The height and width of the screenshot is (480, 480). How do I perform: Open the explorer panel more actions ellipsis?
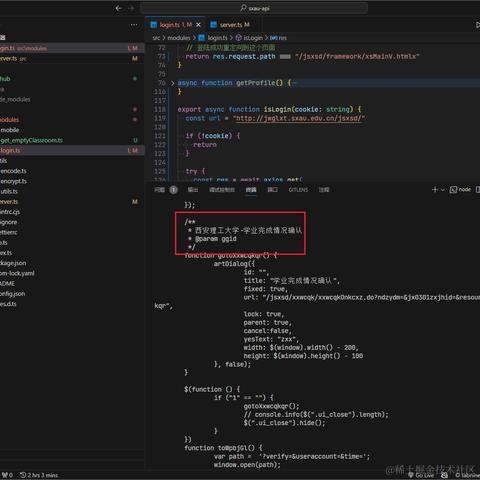pos(134,25)
